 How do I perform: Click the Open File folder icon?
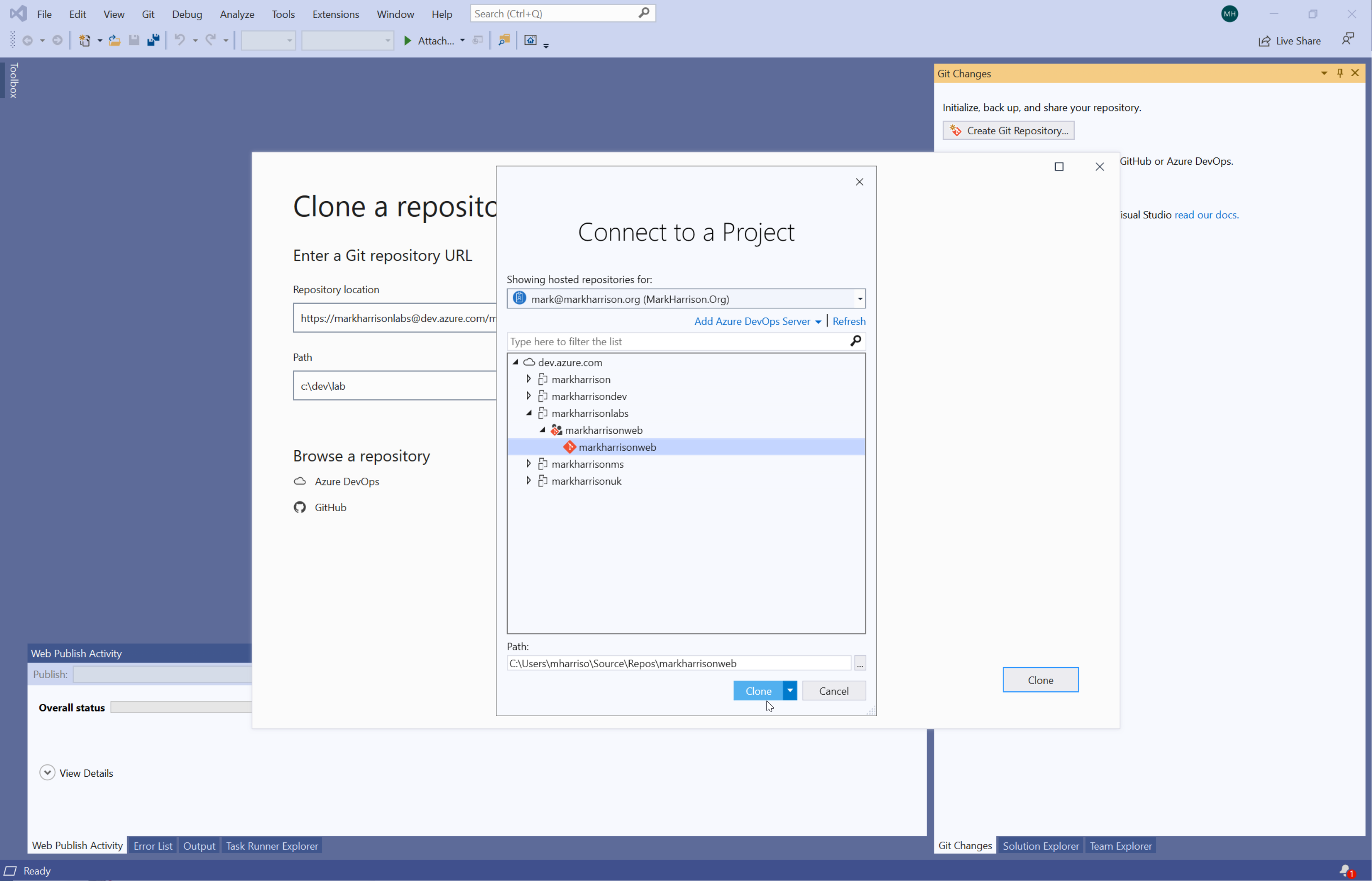tap(114, 40)
